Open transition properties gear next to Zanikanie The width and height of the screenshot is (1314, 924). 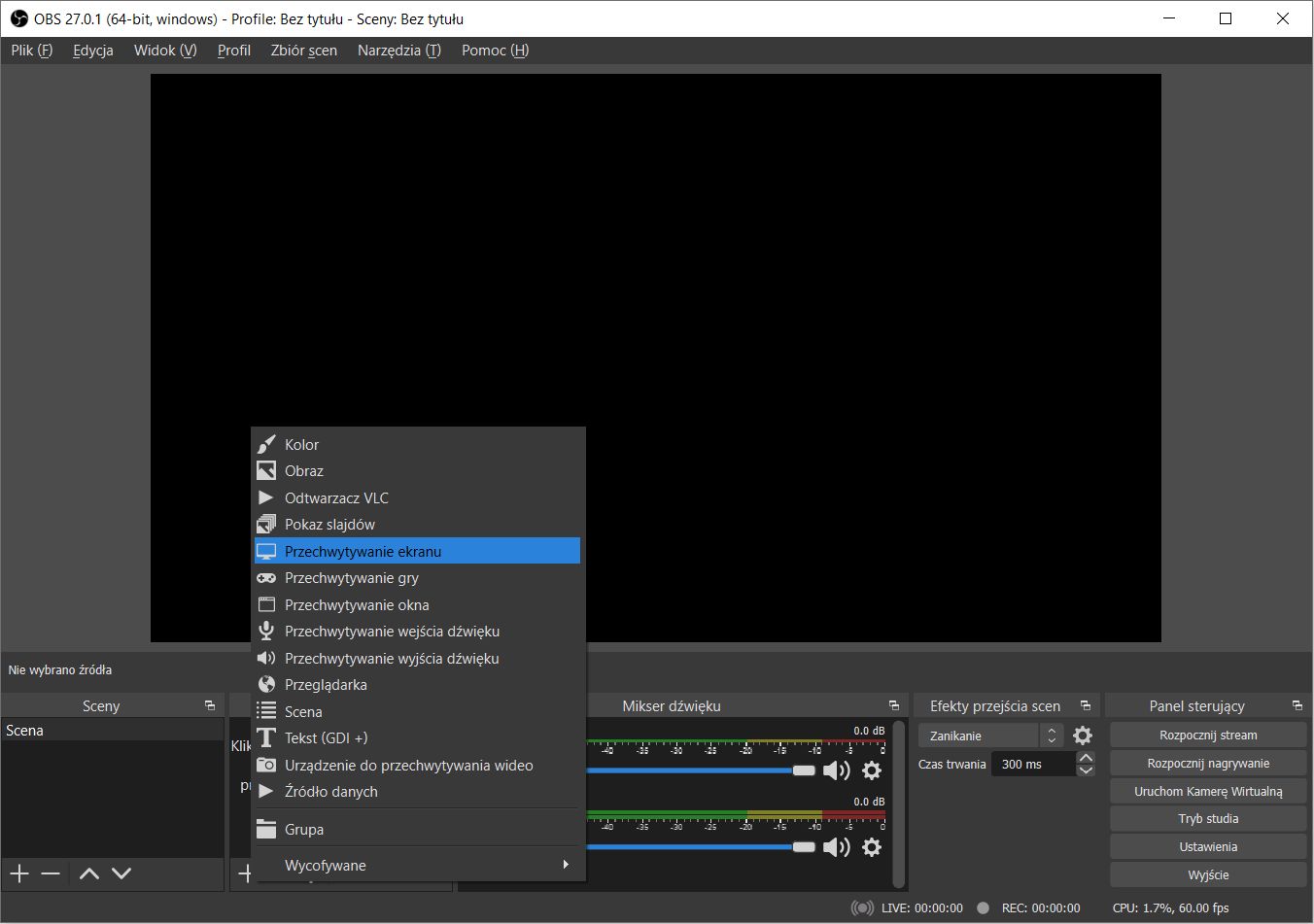pyautogui.click(x=1082, y=736)
